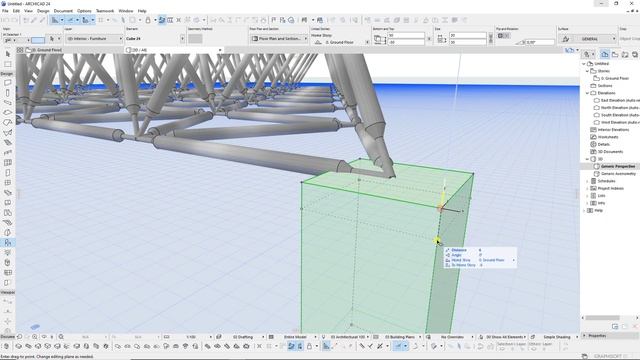Open the Cube 24 element dropdown arrow

182,39
